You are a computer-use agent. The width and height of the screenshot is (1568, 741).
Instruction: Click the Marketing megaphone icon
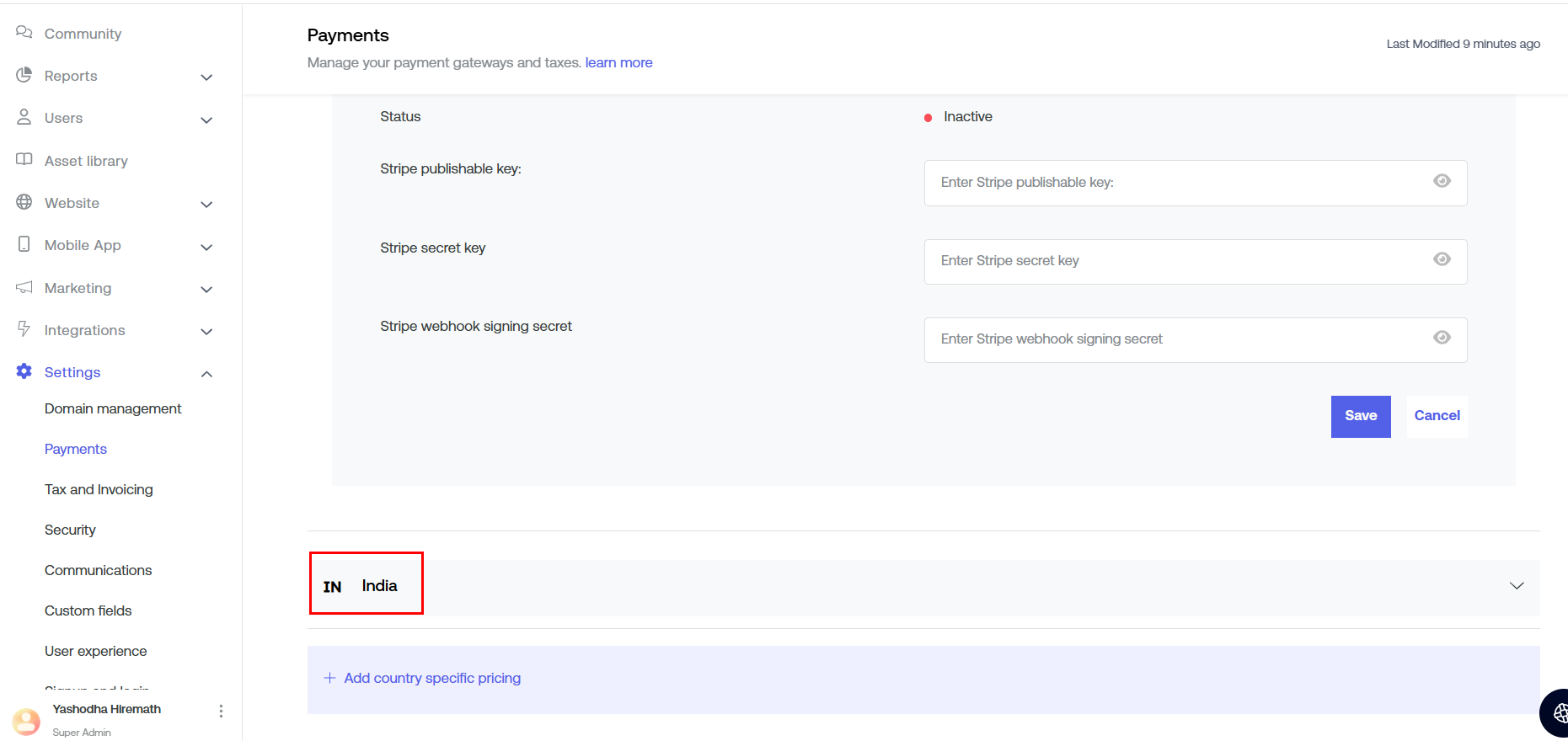pyautogui.click(x=24, y=287)
